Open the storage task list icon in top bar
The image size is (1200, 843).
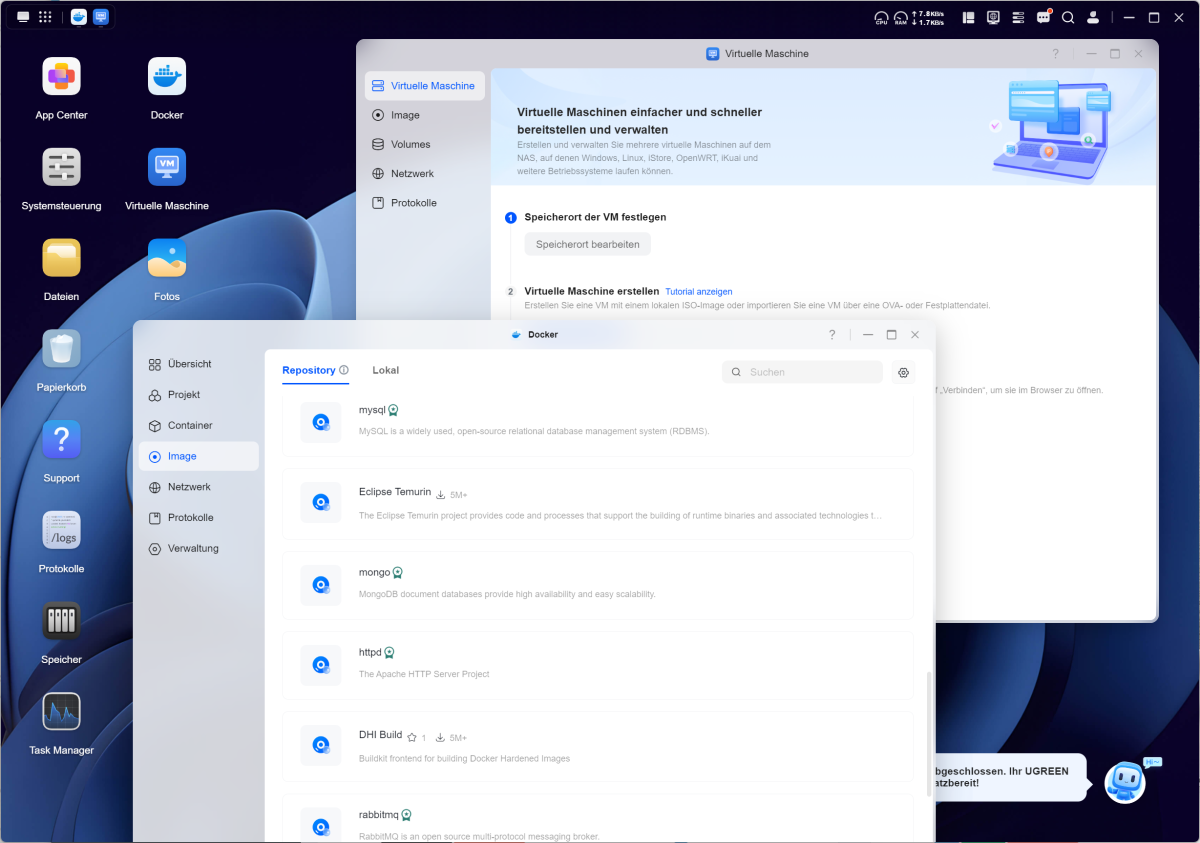pyautogui.click(x=1019, y=17)
